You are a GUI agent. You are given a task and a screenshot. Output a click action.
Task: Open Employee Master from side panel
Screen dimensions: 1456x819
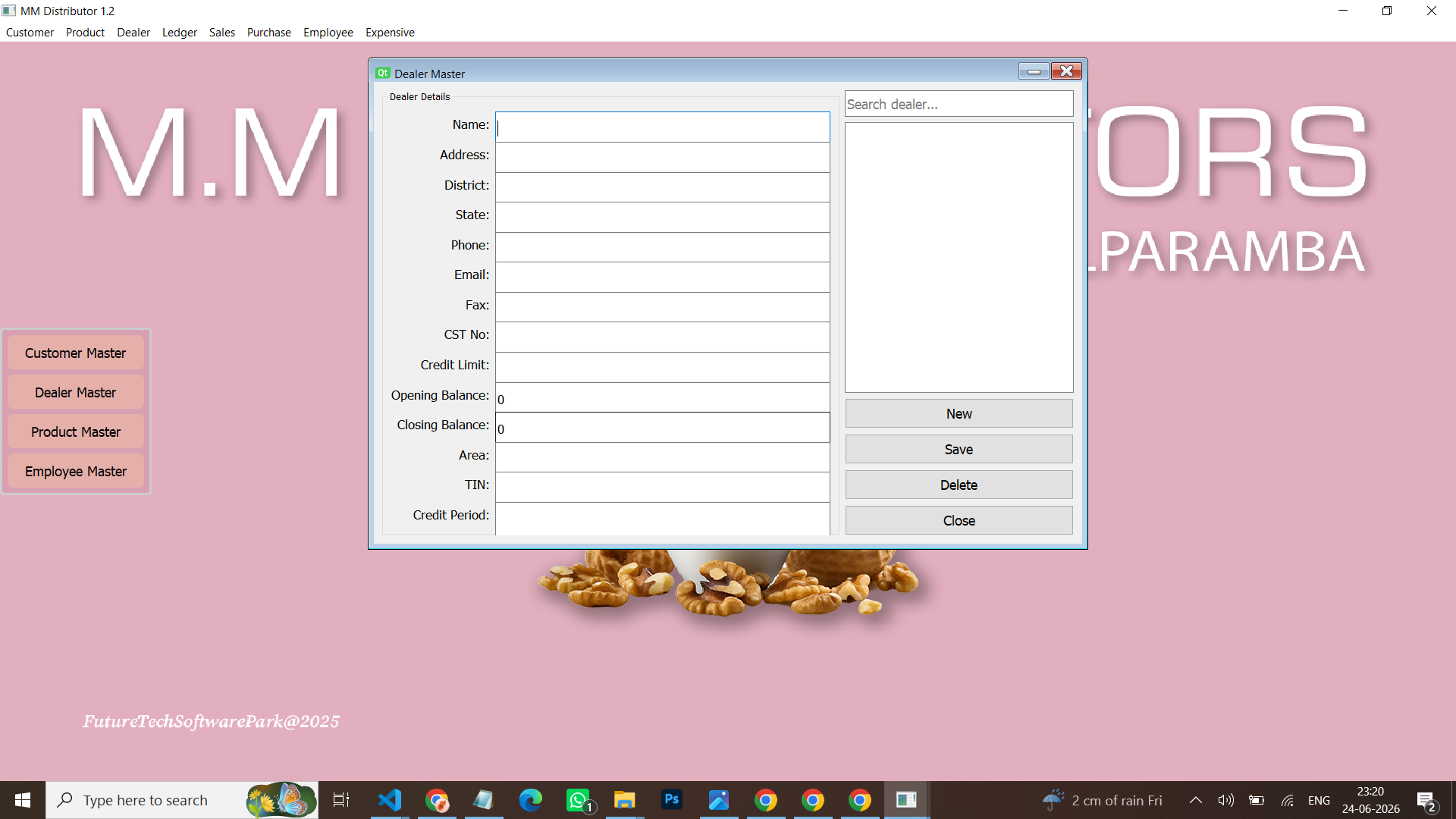point(76,472)
